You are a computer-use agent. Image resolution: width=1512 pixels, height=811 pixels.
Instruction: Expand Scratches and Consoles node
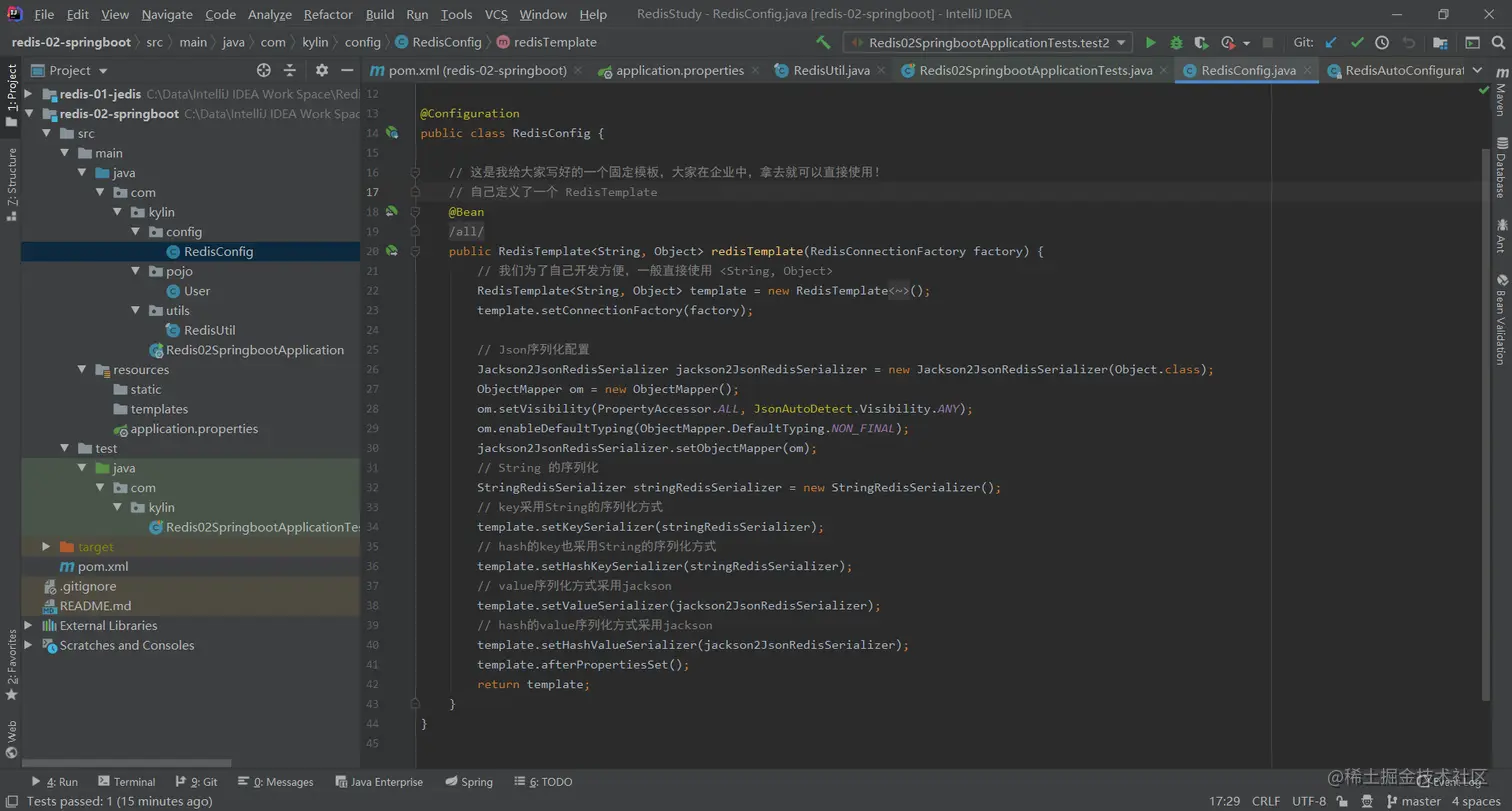28,645
